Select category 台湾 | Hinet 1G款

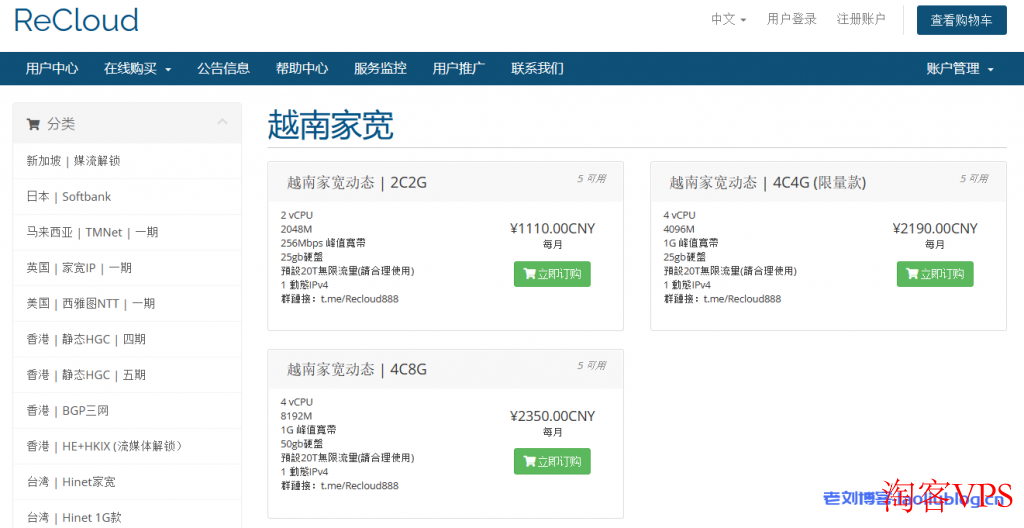(x=127, y=516)
